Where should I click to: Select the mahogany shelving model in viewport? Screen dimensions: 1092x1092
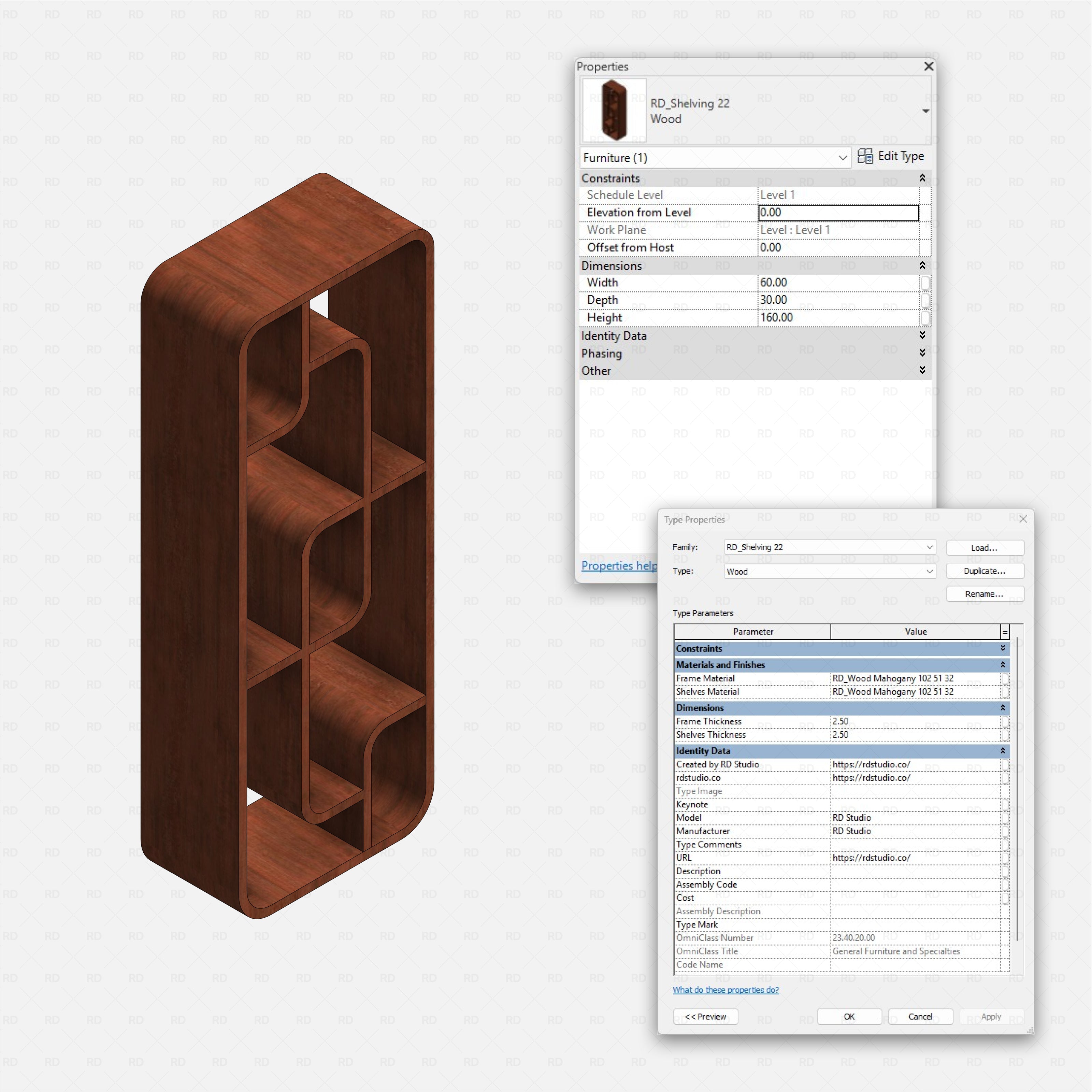287,545
